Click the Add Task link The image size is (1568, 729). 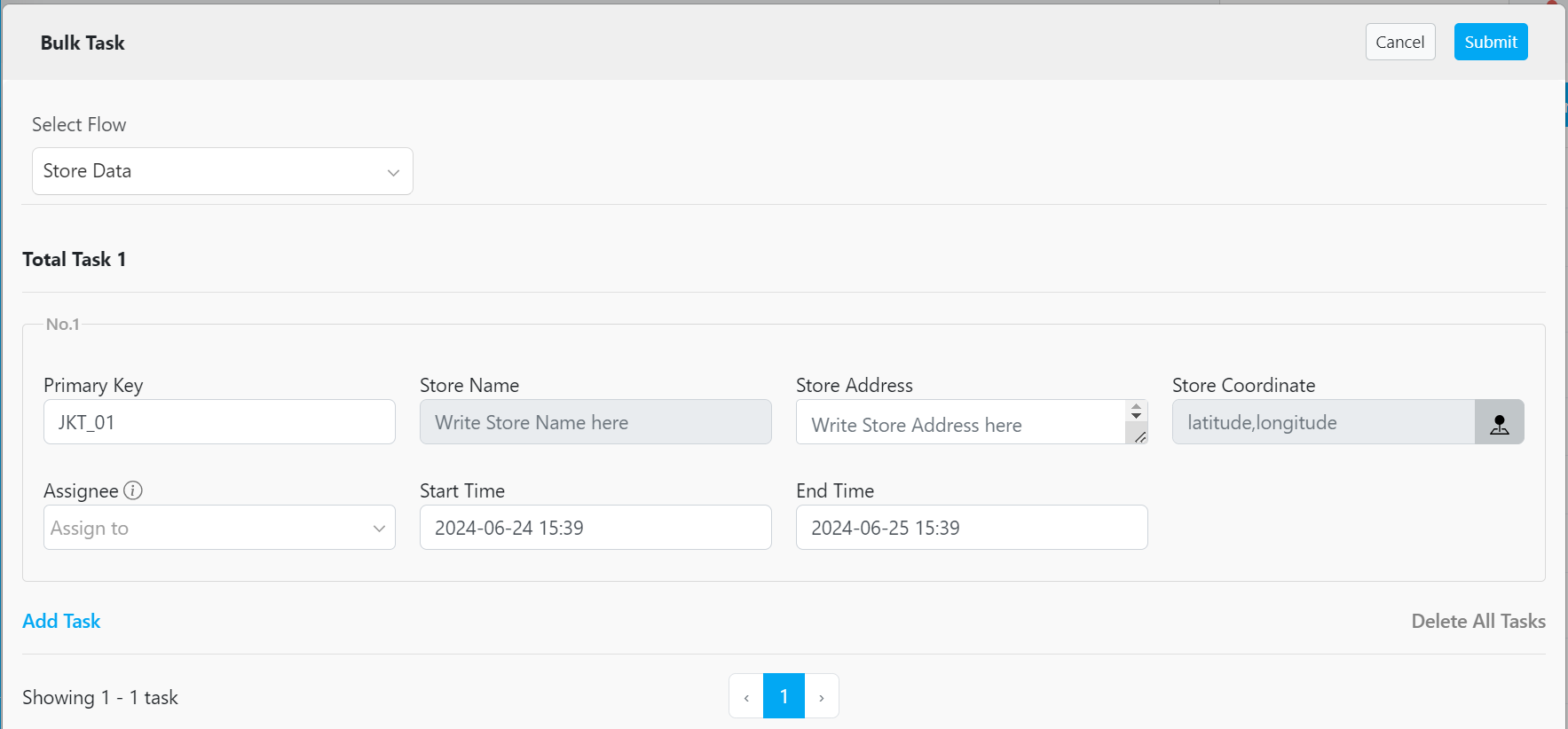(61, 621)
